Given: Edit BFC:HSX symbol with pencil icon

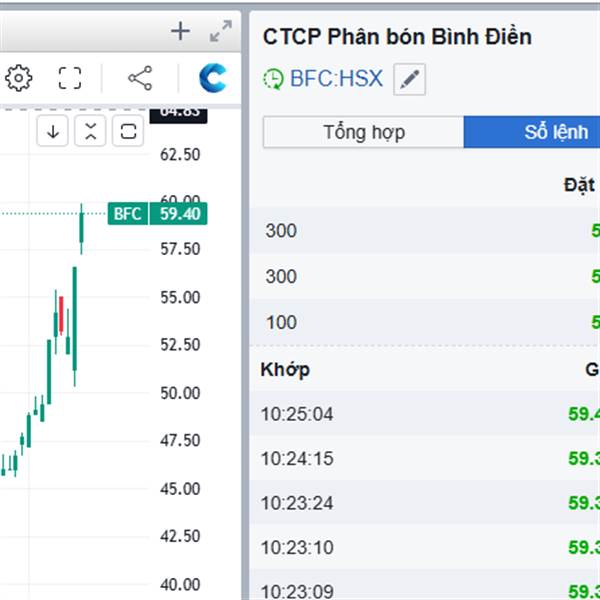Looking at the screenshot, I should tap(409, 79).
